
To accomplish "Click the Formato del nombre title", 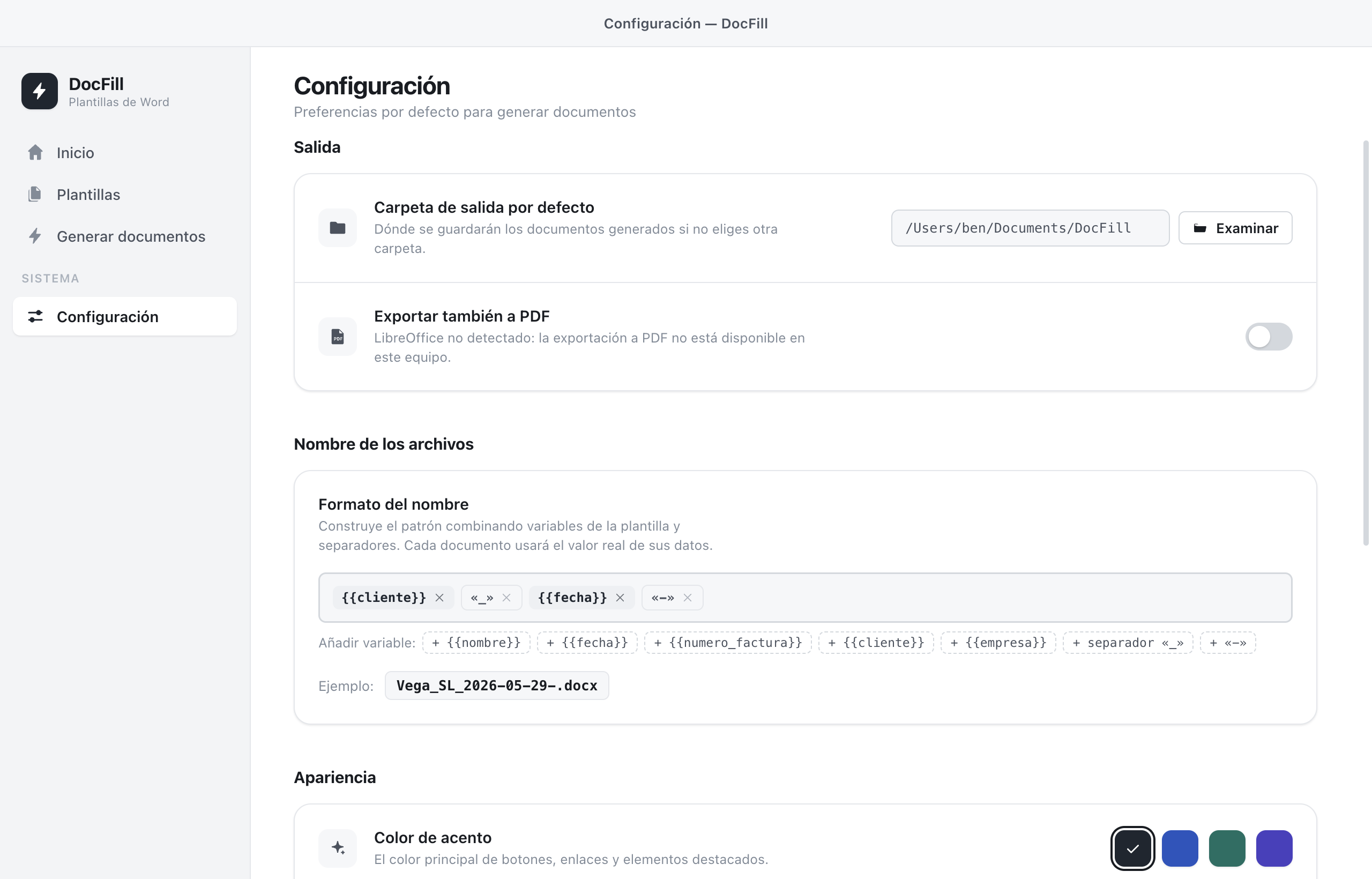I will pyautogui.click(x=393, y=504).
